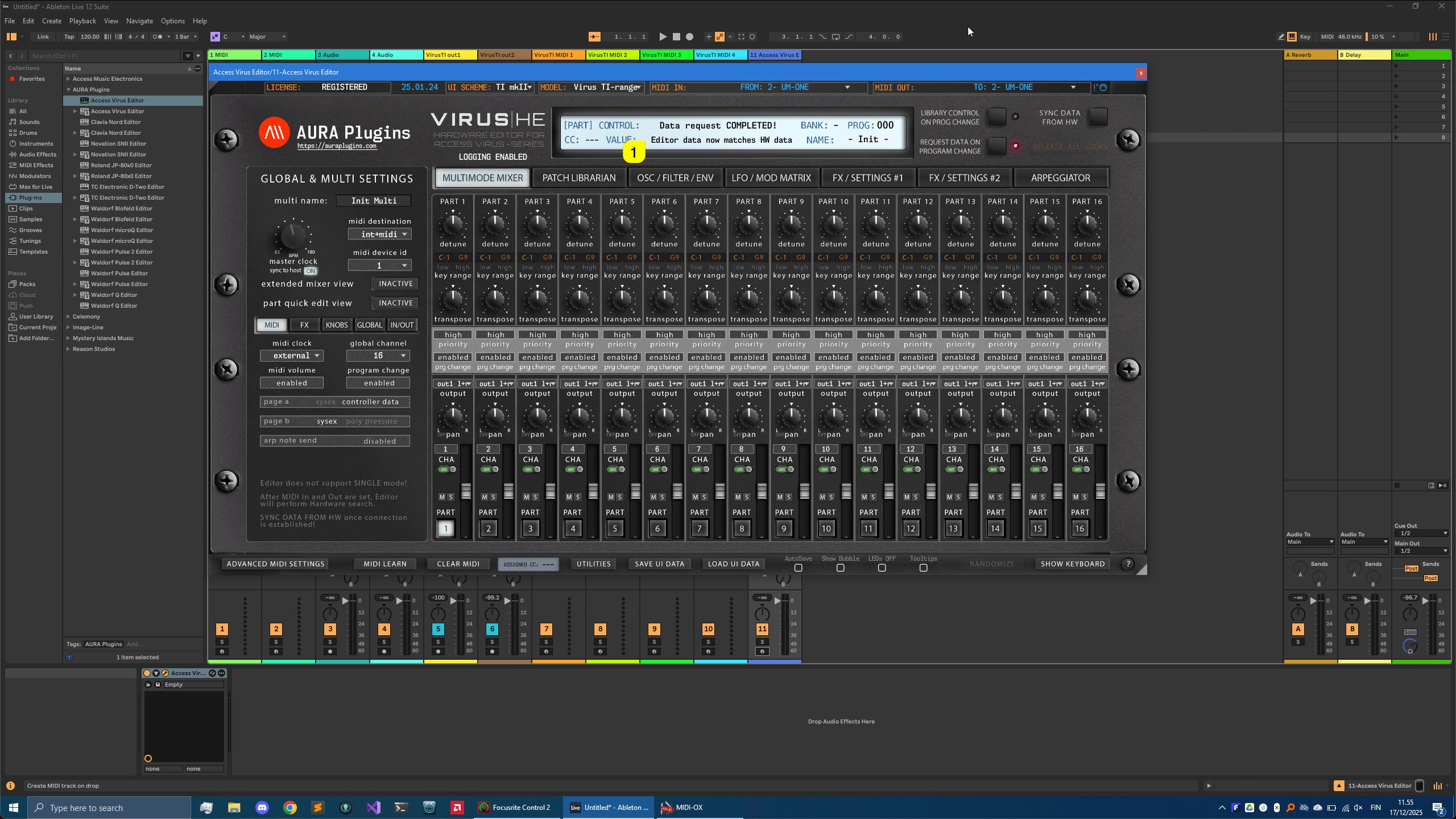This screenshot has height=819, width=1456.
Task: Click the MIDI LEARN button
Action: point(385,564)
